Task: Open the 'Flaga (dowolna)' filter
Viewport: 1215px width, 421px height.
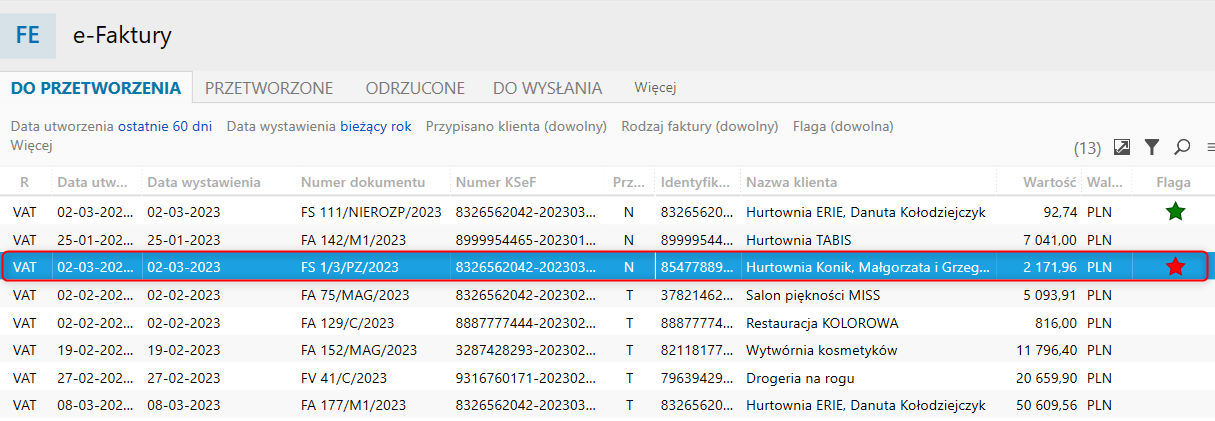Action: point(843,126)
